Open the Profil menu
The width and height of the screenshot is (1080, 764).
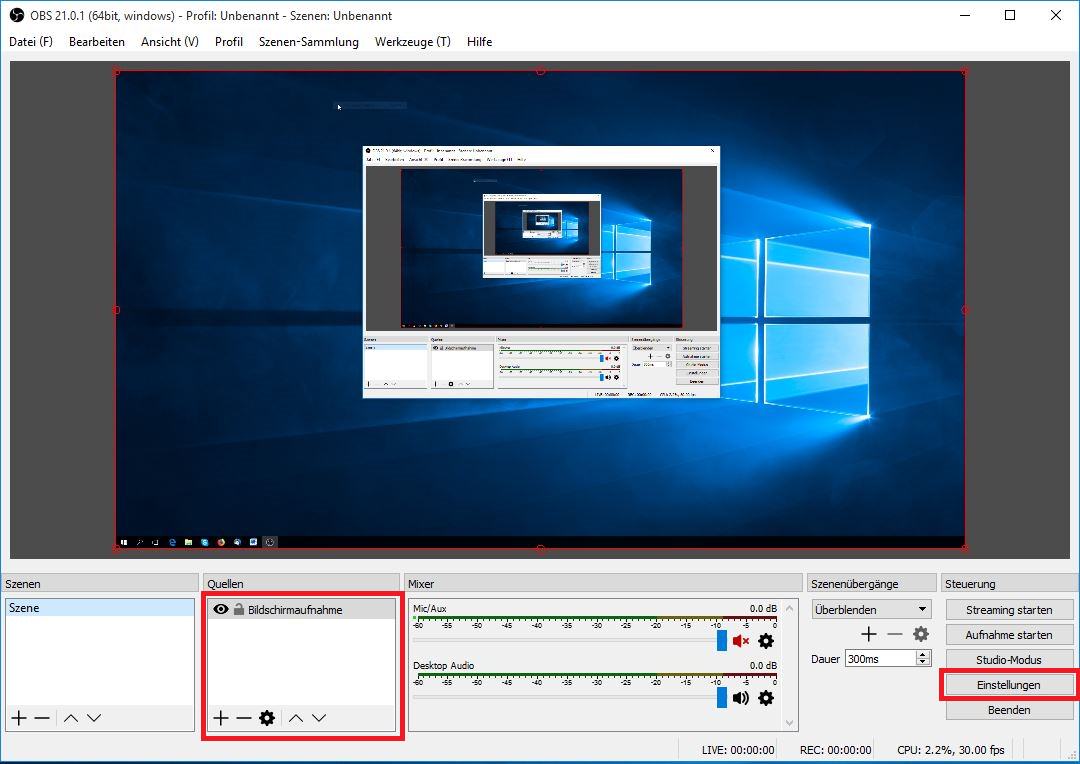point(229,41)
